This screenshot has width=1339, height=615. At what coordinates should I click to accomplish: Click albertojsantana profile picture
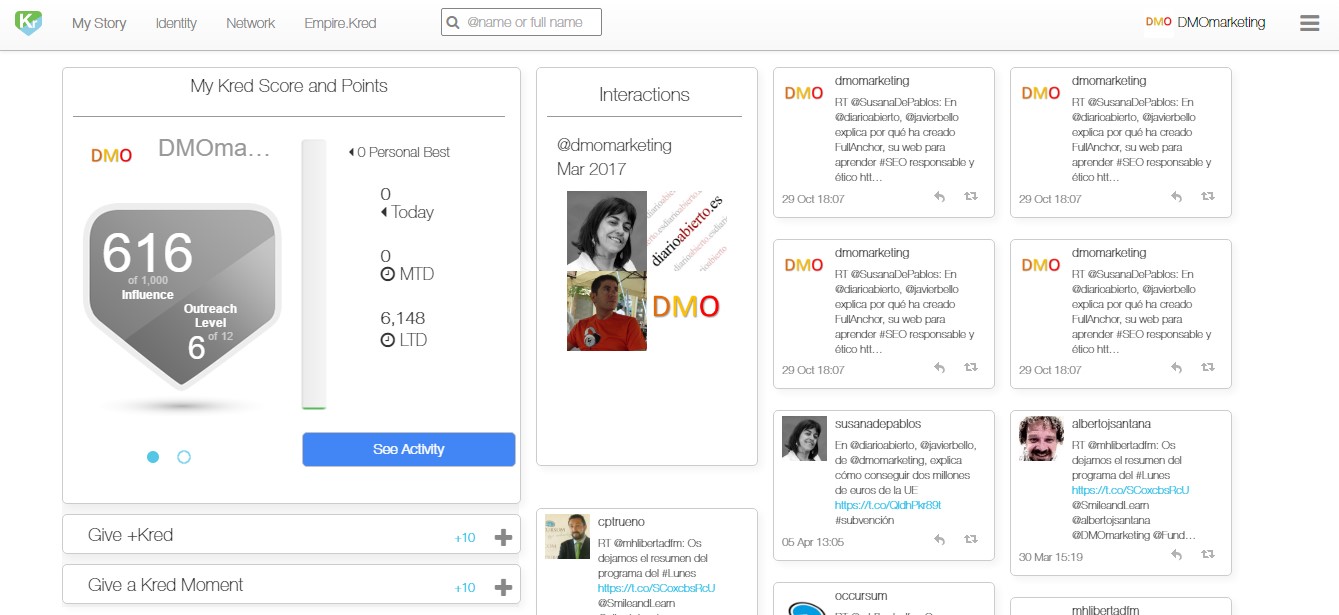(x=1041, y=439)
